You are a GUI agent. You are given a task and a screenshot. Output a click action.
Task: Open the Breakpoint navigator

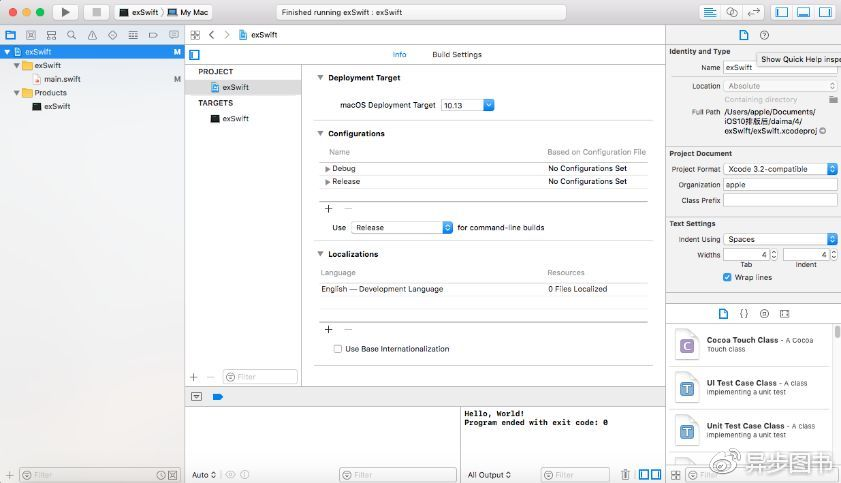pos(153,35)
